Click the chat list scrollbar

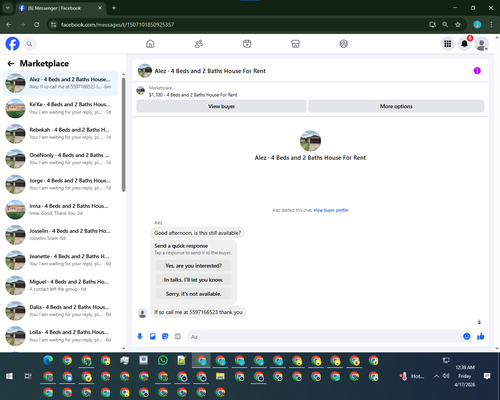click(x=124, y=135)
